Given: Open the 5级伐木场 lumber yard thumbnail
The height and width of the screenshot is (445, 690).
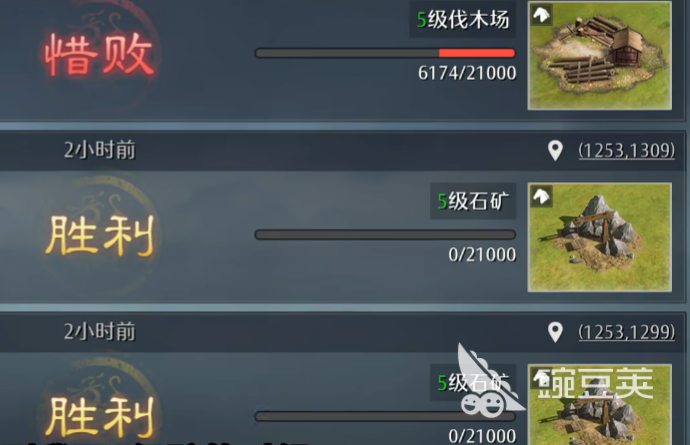Looking at the screenshot, I should [599, 55].
